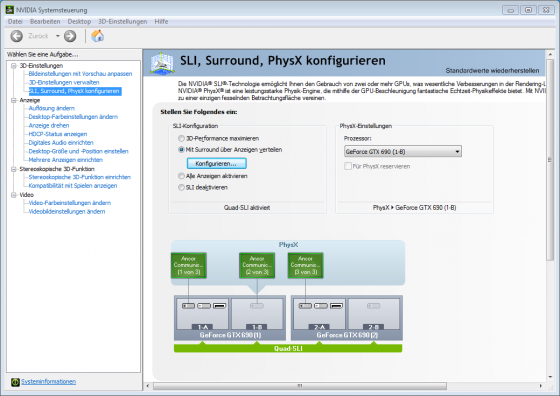The width and height of the screenshot is (560, 396).
Task: Open the back history dropdown arrow
Action: click(x=58, y=36)
